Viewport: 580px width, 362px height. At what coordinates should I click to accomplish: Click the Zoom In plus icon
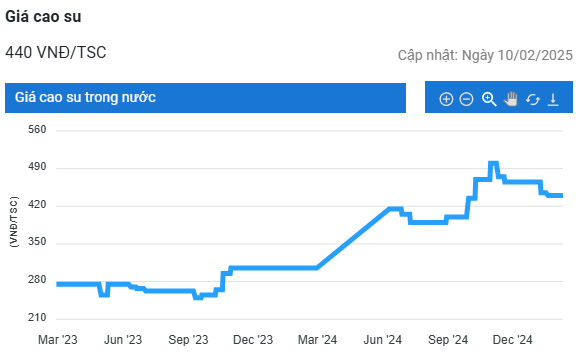[446, 99]
